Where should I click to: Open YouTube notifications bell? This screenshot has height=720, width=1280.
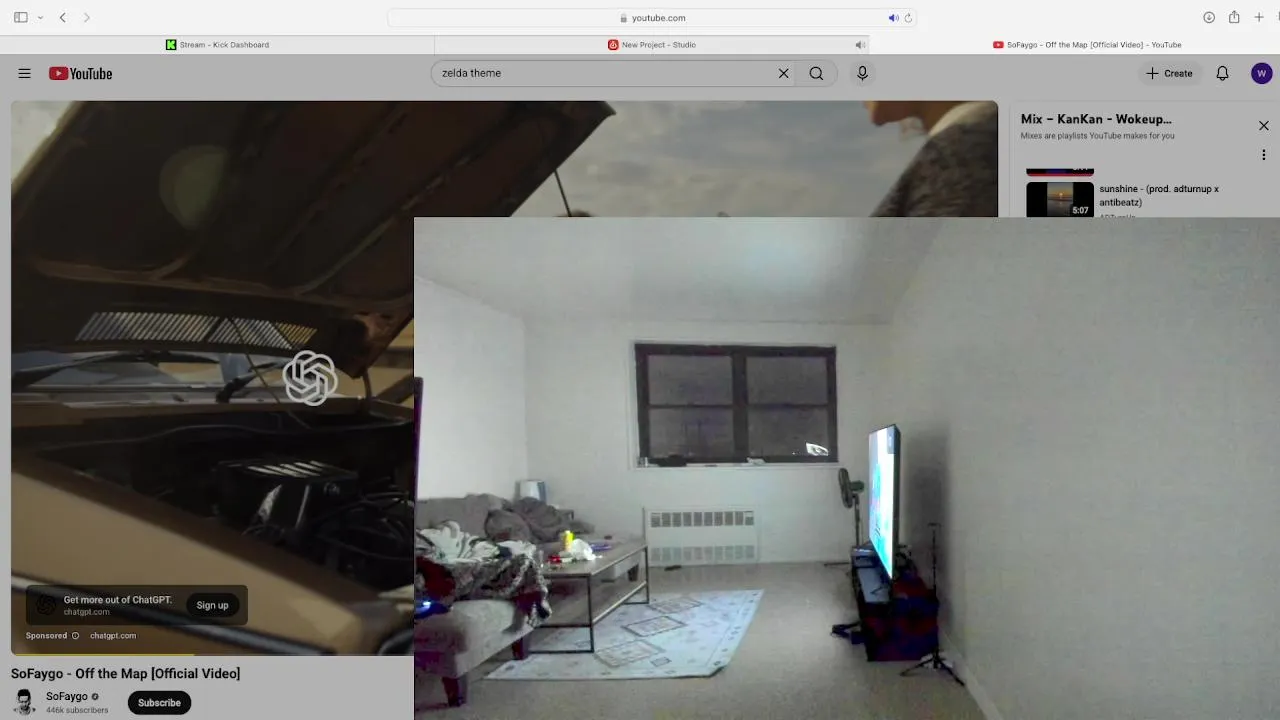(x=1222, y=73)
